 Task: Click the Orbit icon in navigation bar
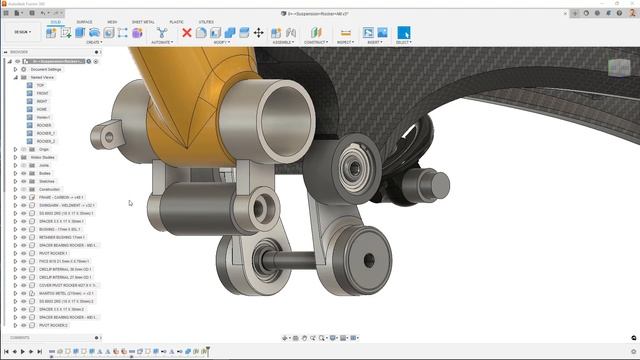coord(285,338)
